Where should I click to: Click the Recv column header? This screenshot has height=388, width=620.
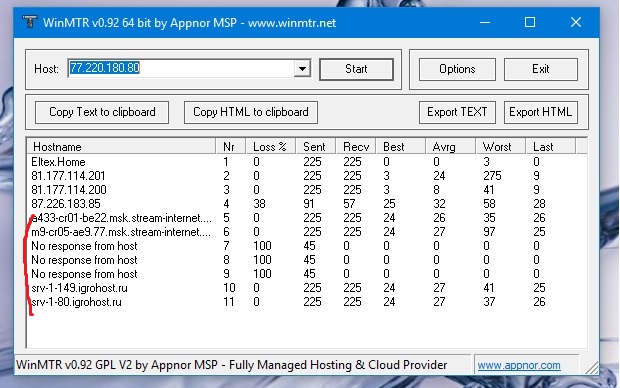click(x=356, y=147)
